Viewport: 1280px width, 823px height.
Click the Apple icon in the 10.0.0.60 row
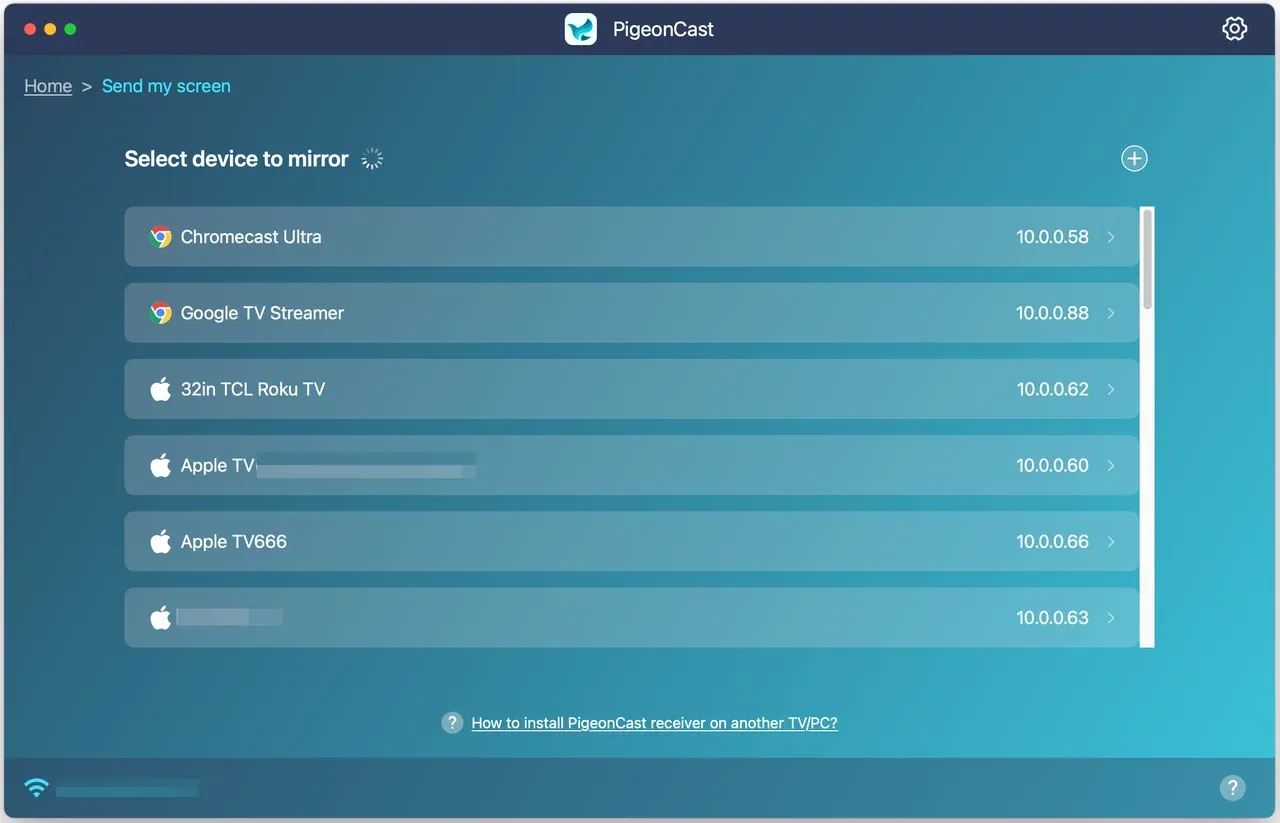click(x=160, y=465)
